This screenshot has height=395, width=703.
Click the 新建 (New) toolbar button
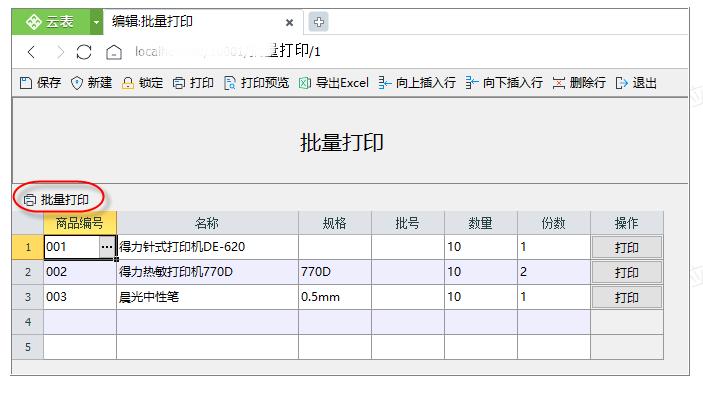click(x=91, y=83)
